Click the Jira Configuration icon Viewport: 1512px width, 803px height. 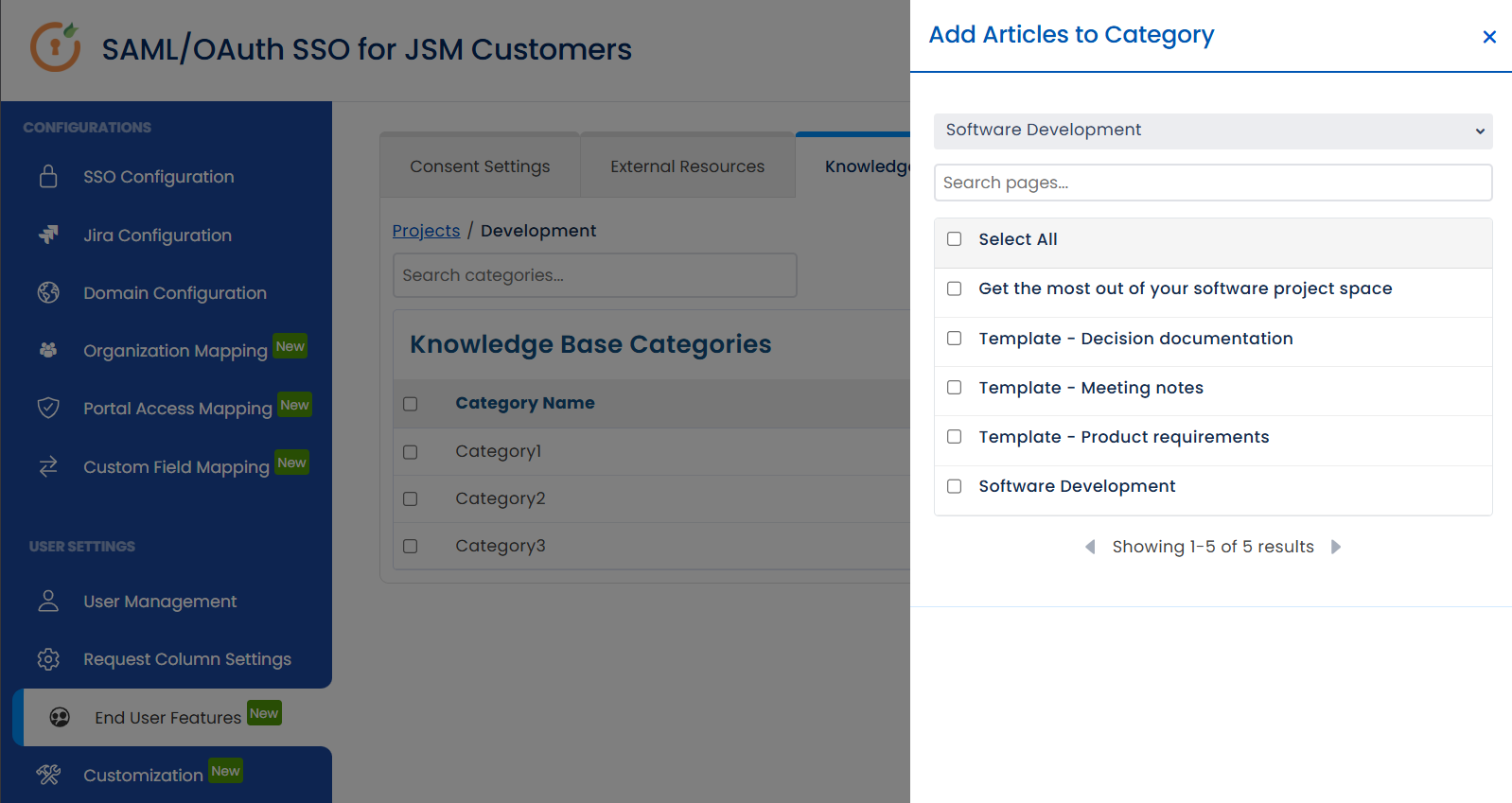pos(48,235)
